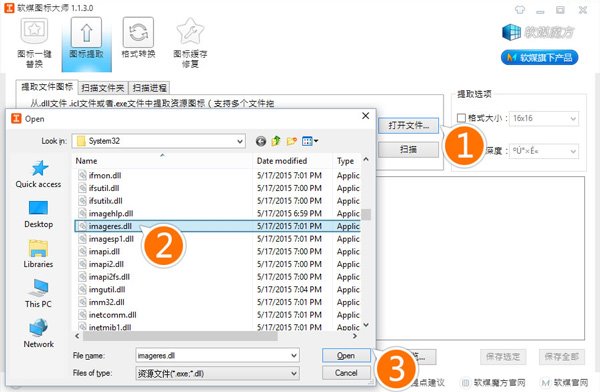Open the 软媒魔方官网 link

click(x=493, y=382)
